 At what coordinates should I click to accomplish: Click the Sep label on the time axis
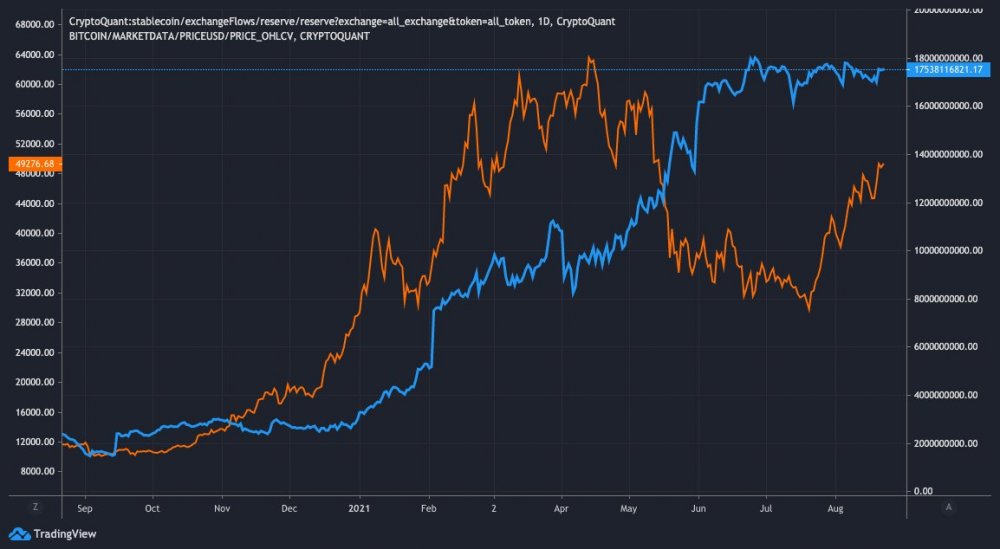84,507
